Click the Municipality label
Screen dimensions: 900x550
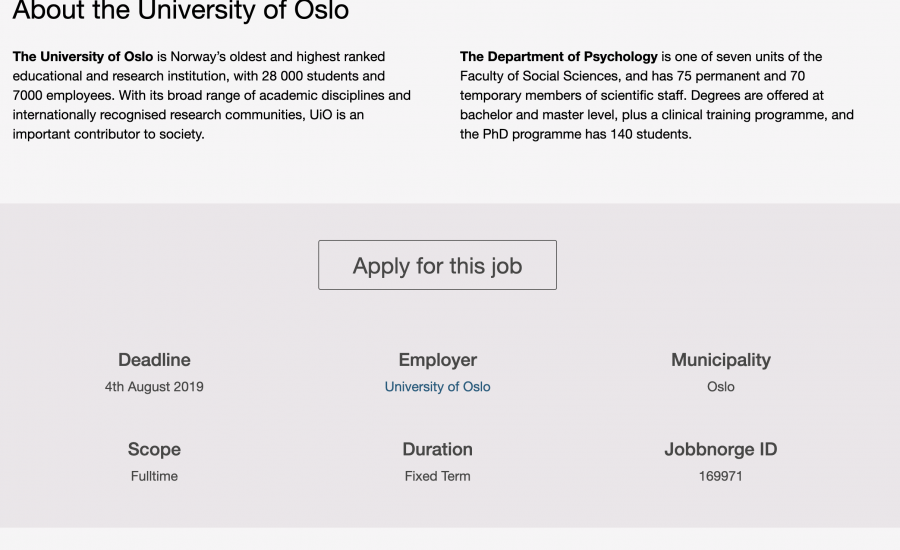pos(720,360)
